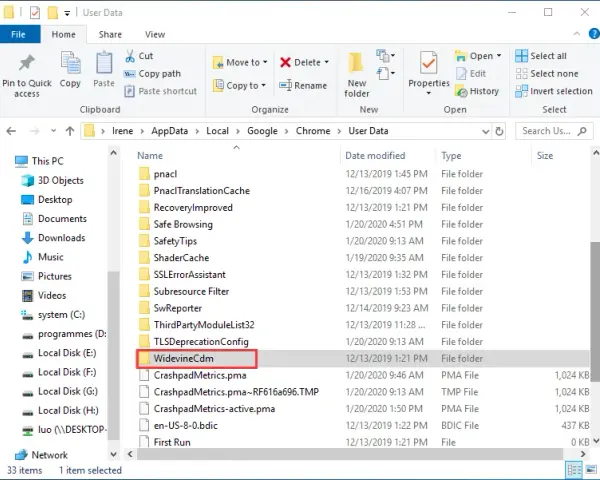Screen dimensions: 600x480
Task: Click the horizontal scrollbar at bottom
Action: 350,454
